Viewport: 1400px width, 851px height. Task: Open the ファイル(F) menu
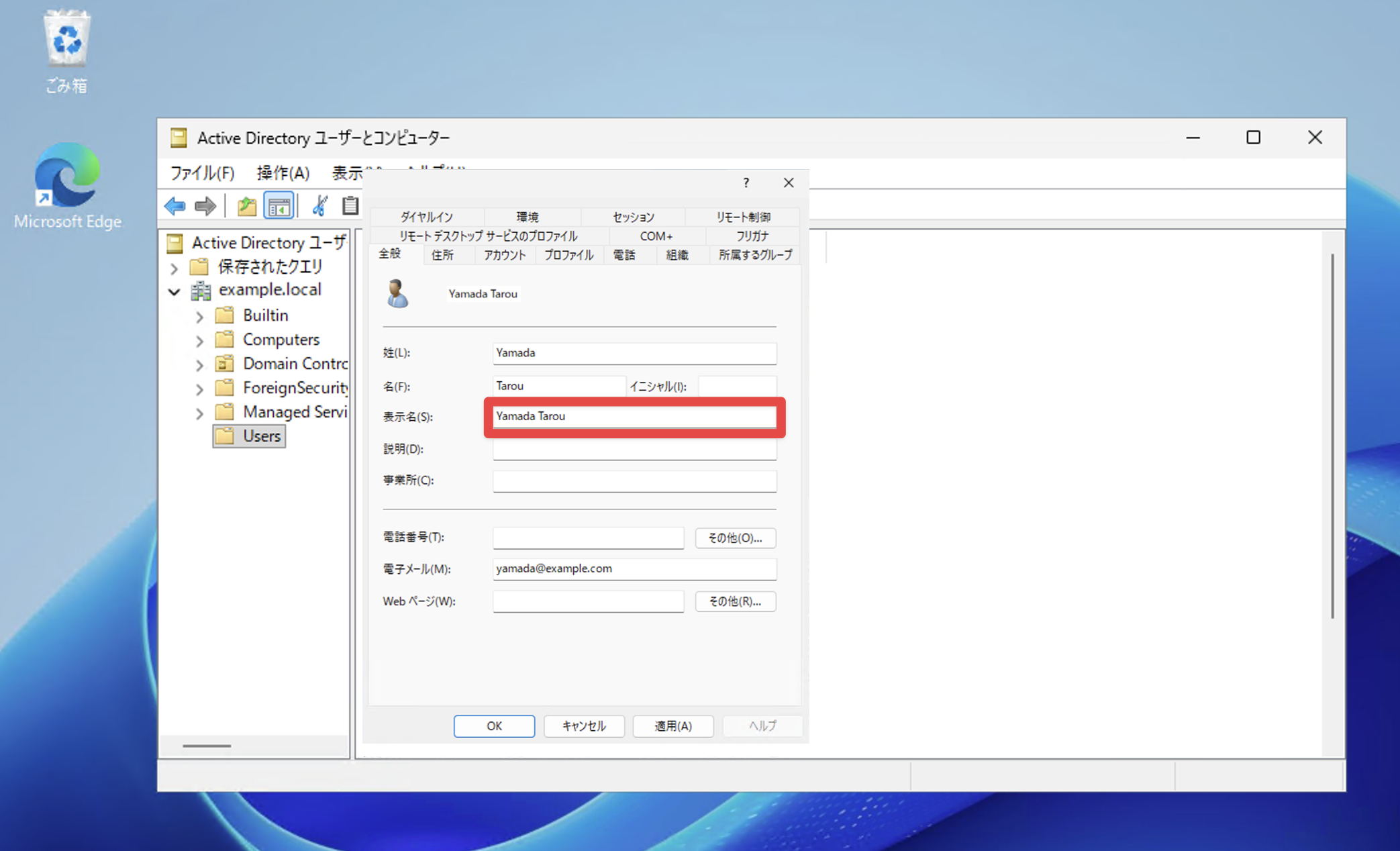202,173
